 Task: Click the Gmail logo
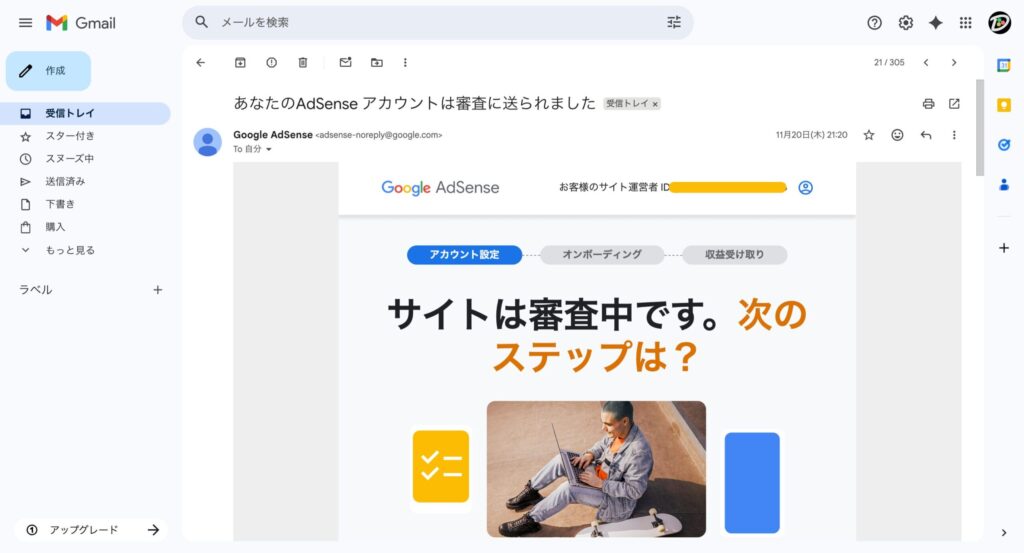tap(81, 23)
